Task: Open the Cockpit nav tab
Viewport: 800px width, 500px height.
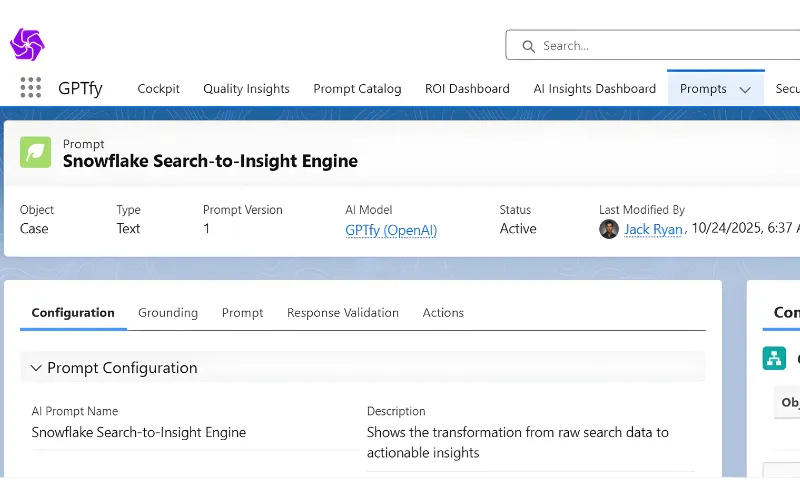Action: coord(158,89)
